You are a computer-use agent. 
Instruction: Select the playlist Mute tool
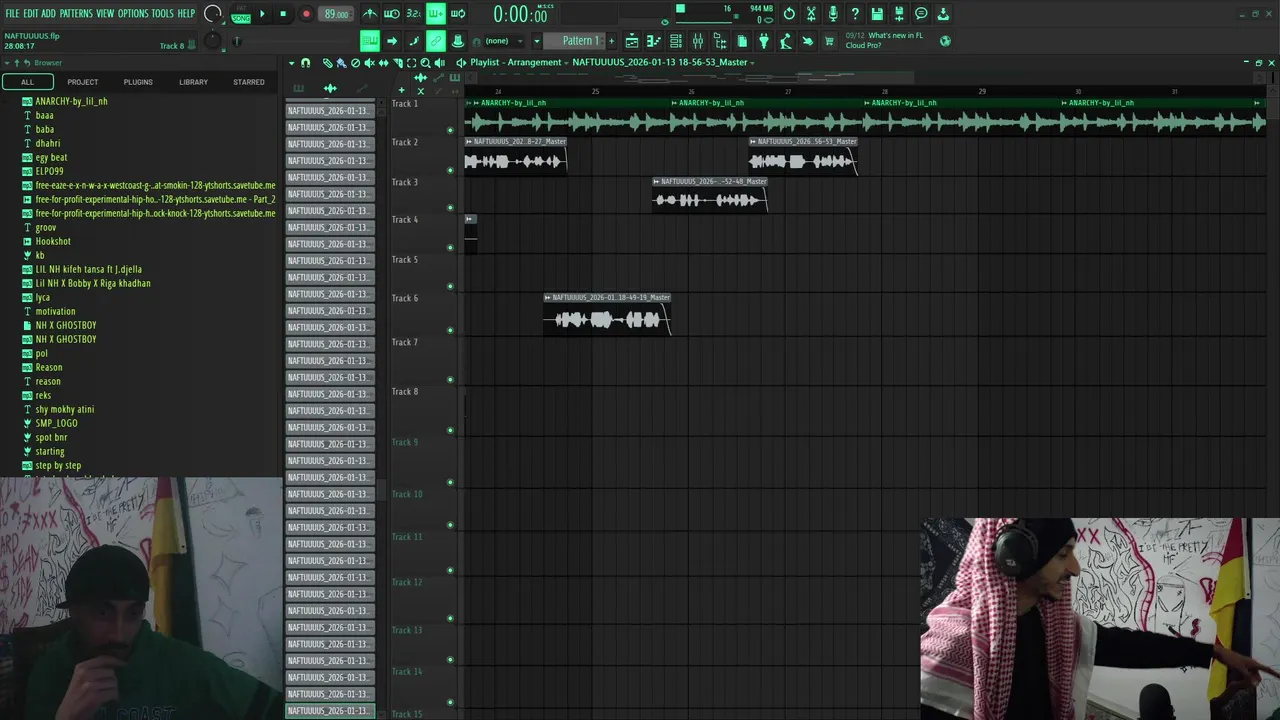pos(369,63)
